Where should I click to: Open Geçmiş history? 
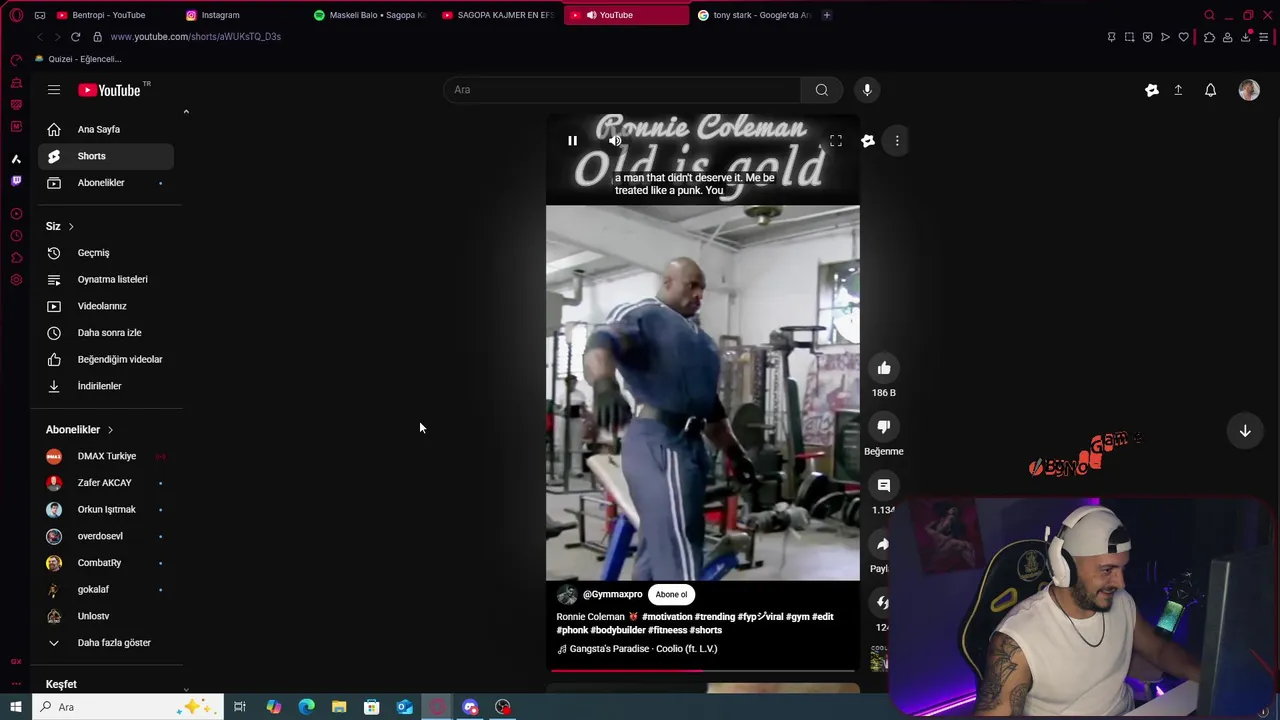pyautogui.click(x=106, y=253)
